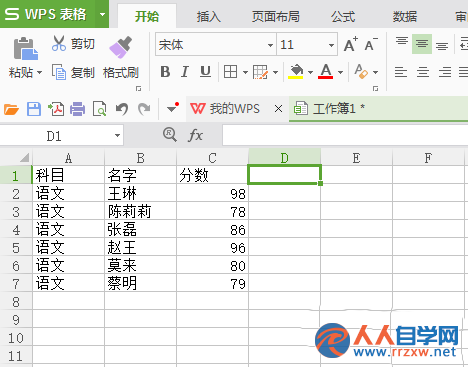This screenshot has width=468, height=367.
Task: Align text to bottom
Action: click(442, 46)
